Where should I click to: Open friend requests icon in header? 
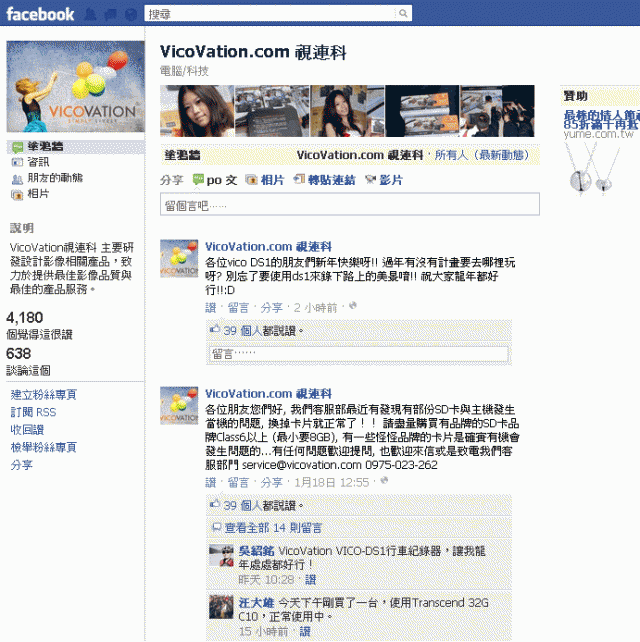coord(90,14)
